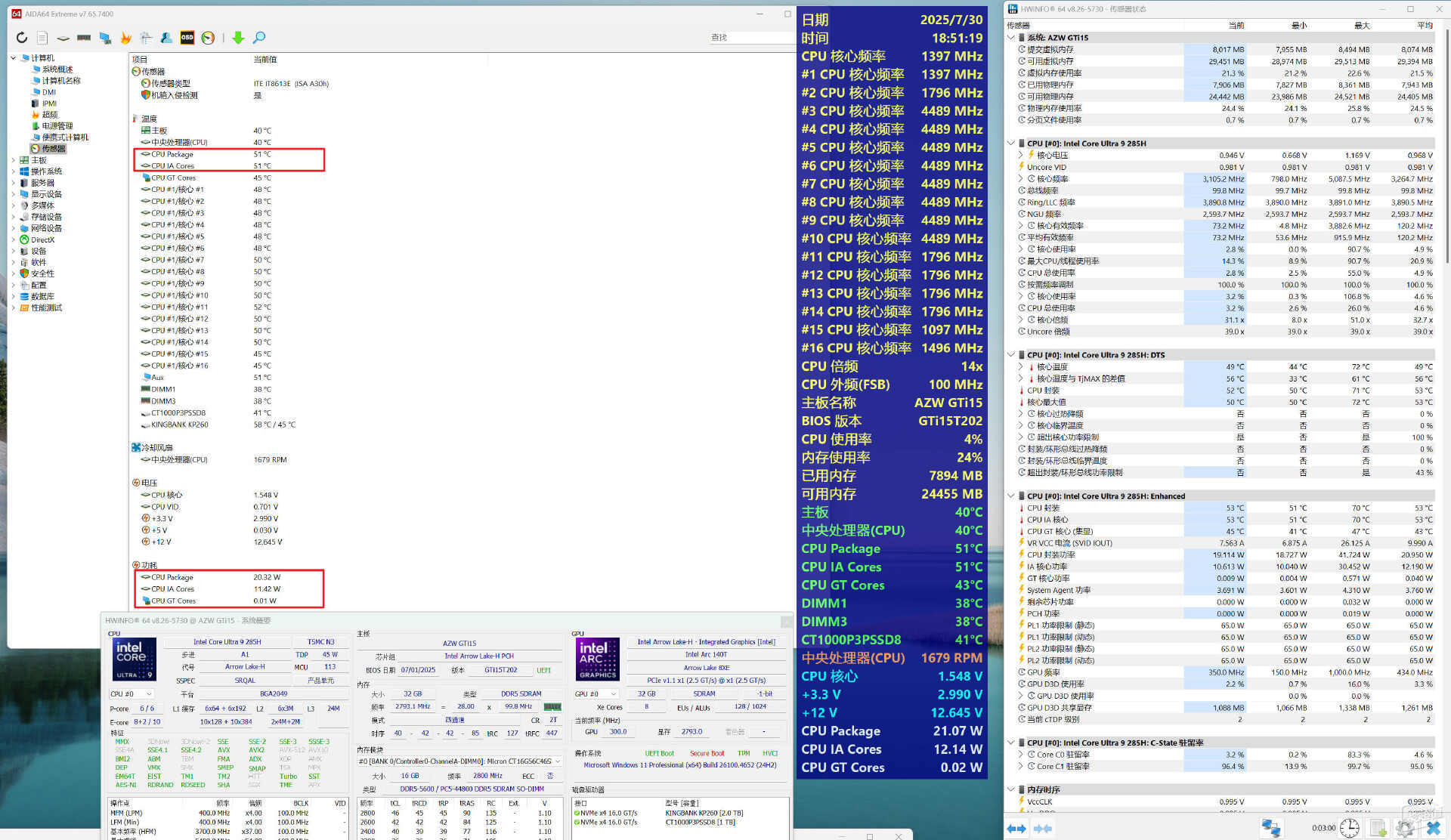Click the AIDA64 network monitor toolbar icon
1451x840 pixels.
[x=105, y=38]
